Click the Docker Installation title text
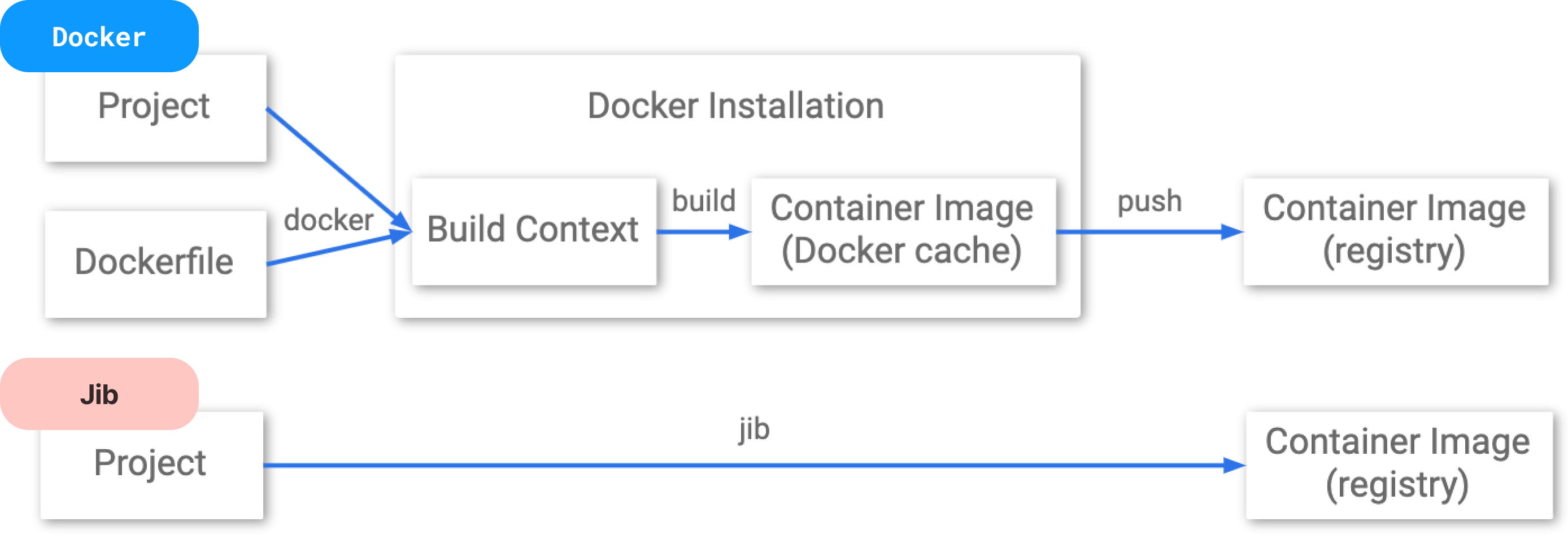The width and height of the screenshot is (1568, 535). point(735,106)
